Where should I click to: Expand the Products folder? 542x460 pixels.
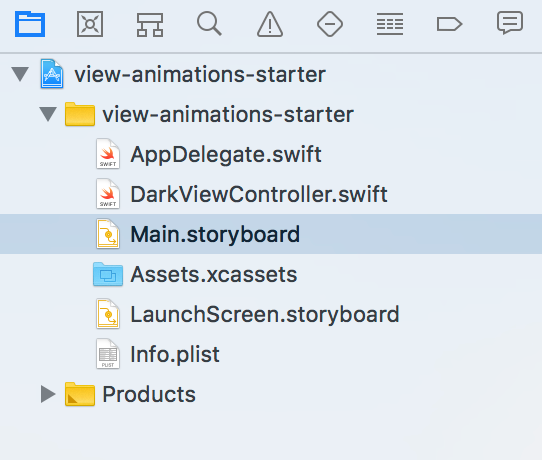coord(48,394)
